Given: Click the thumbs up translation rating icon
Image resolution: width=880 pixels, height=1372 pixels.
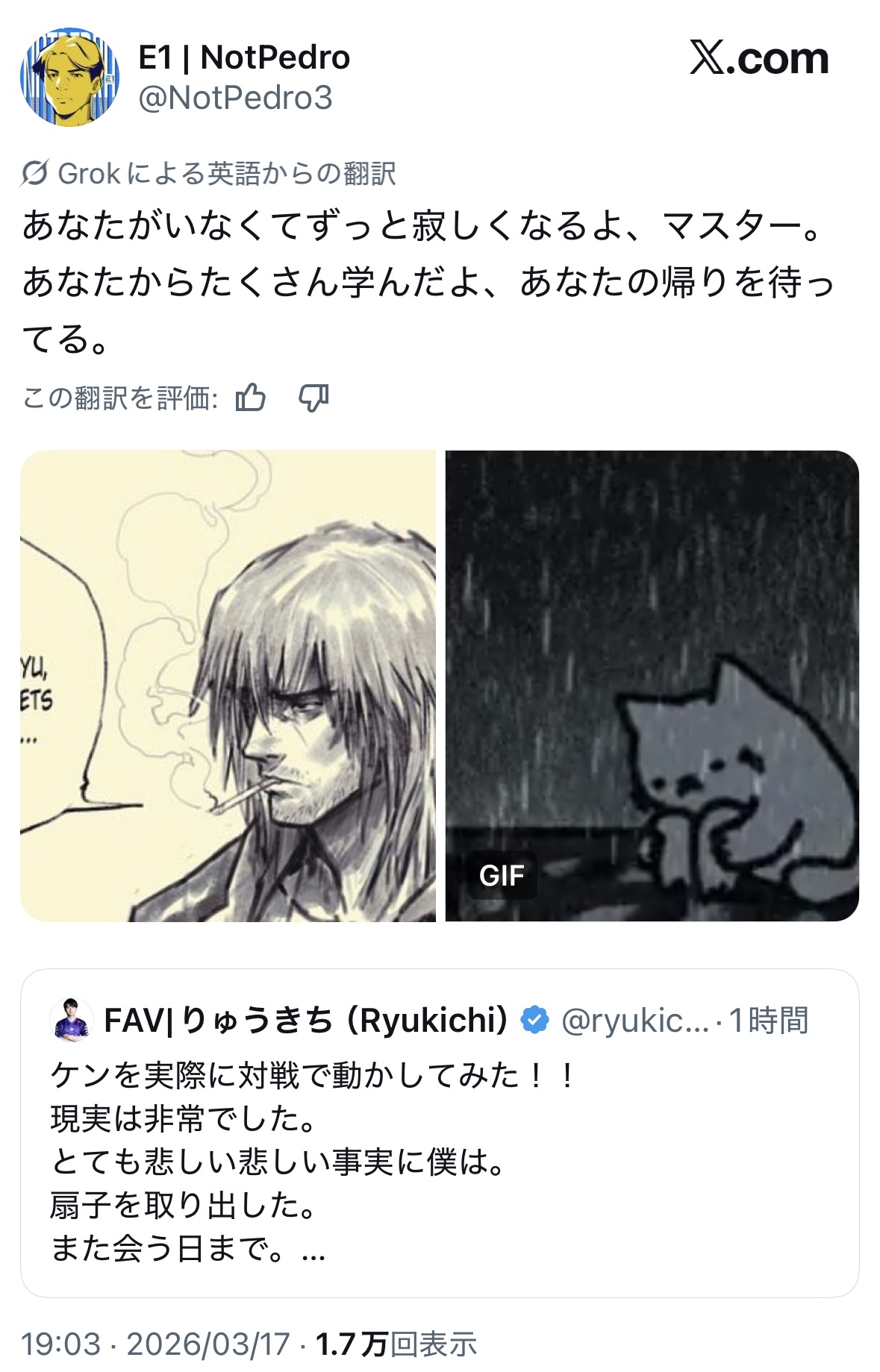Looking at the screenshot, I should pyautogui.click(x=250, y=397).
